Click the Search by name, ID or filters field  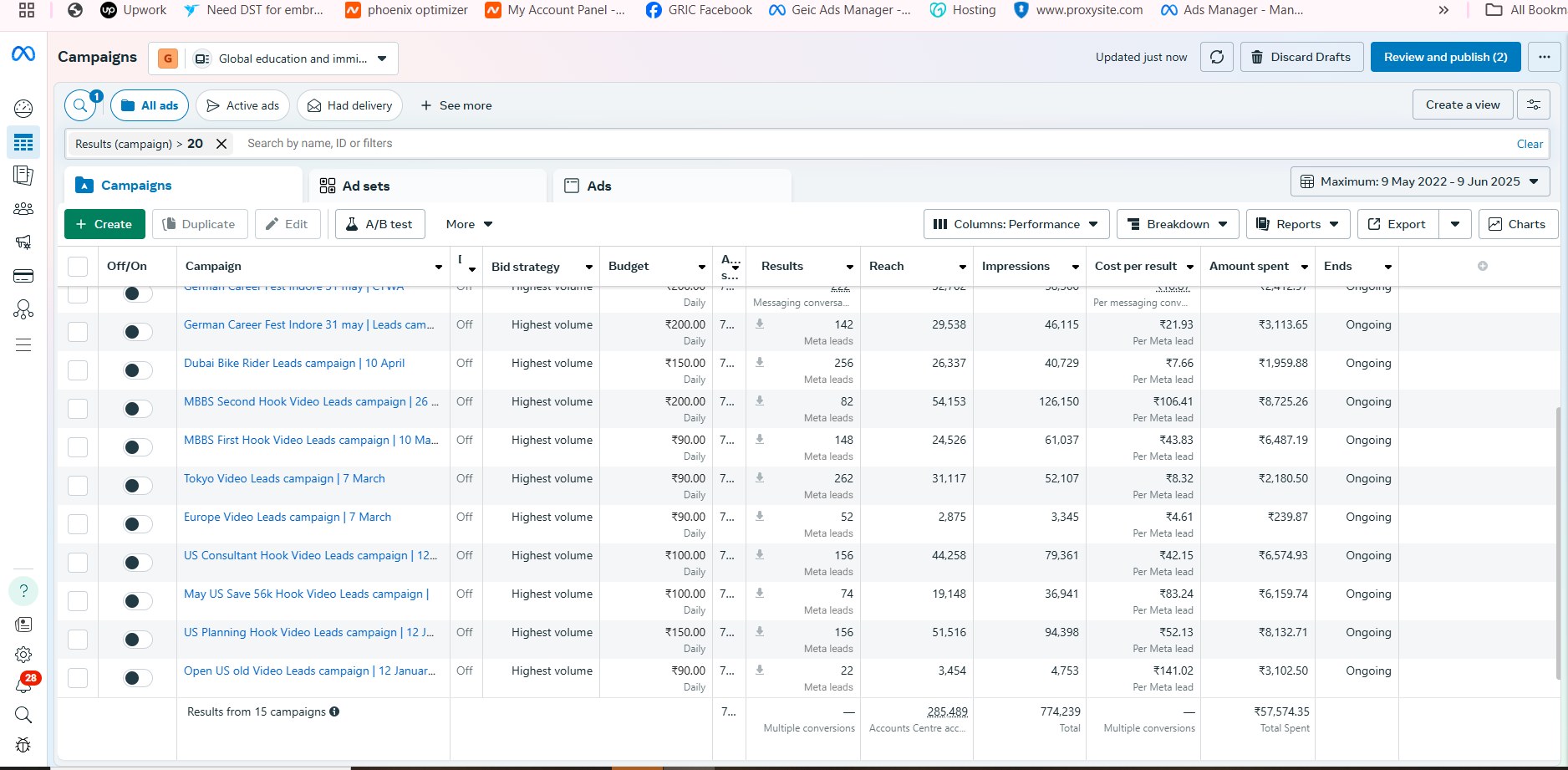click(869, 144)
